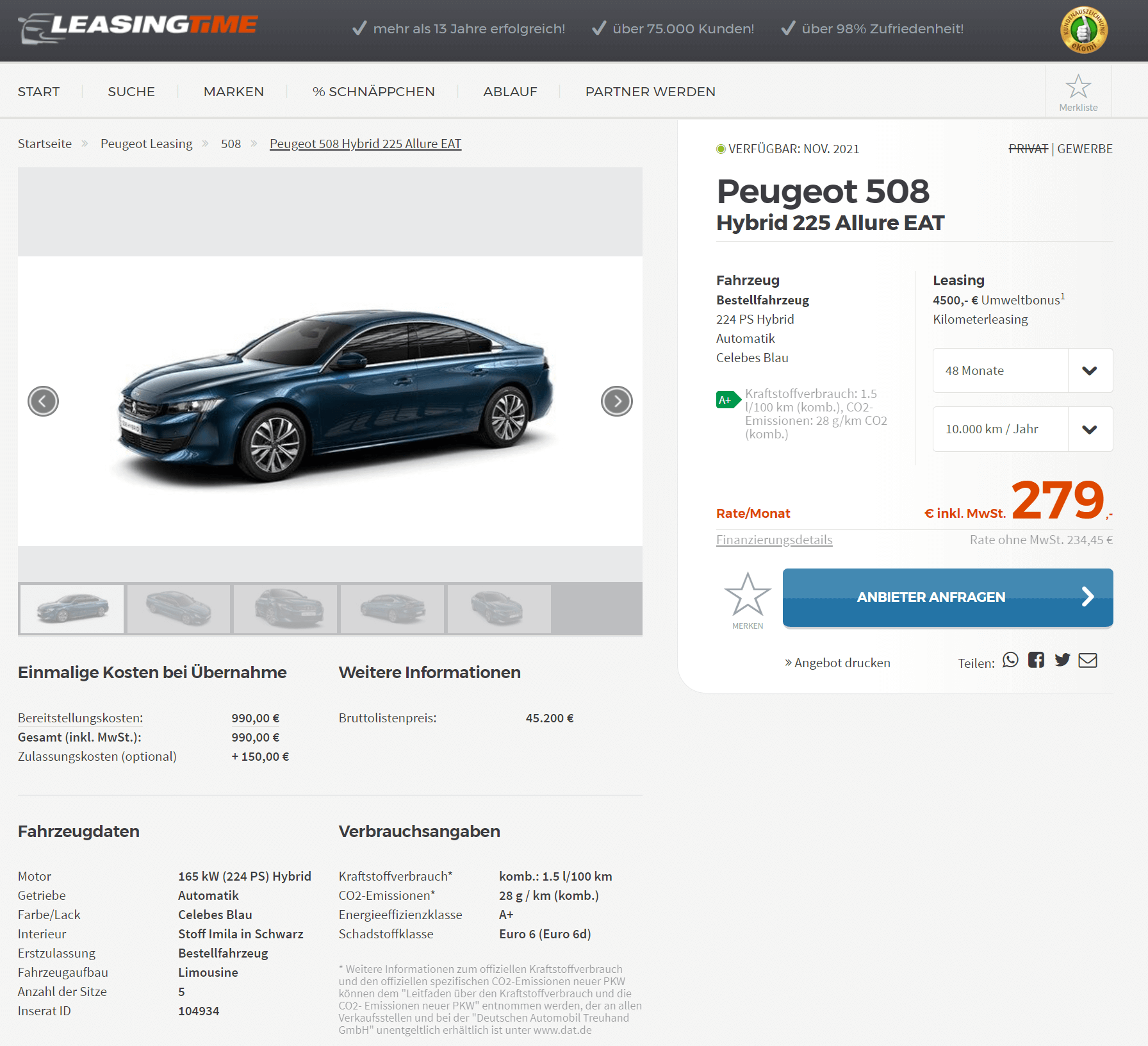Click the LeasingTime logo
This screenshot has height=1046, width=1148.
[138, 28]
